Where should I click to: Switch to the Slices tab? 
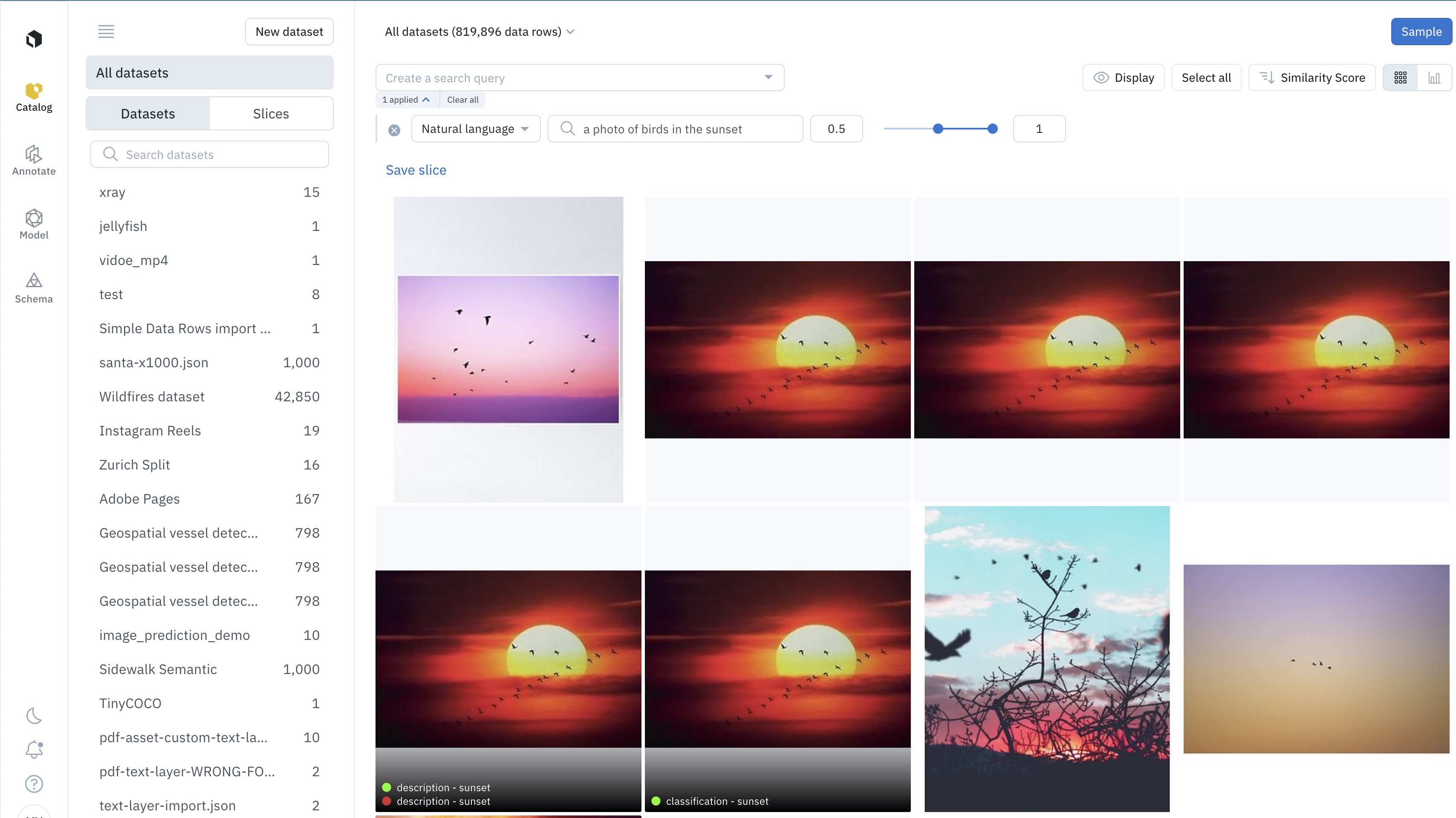pos(271,113)
